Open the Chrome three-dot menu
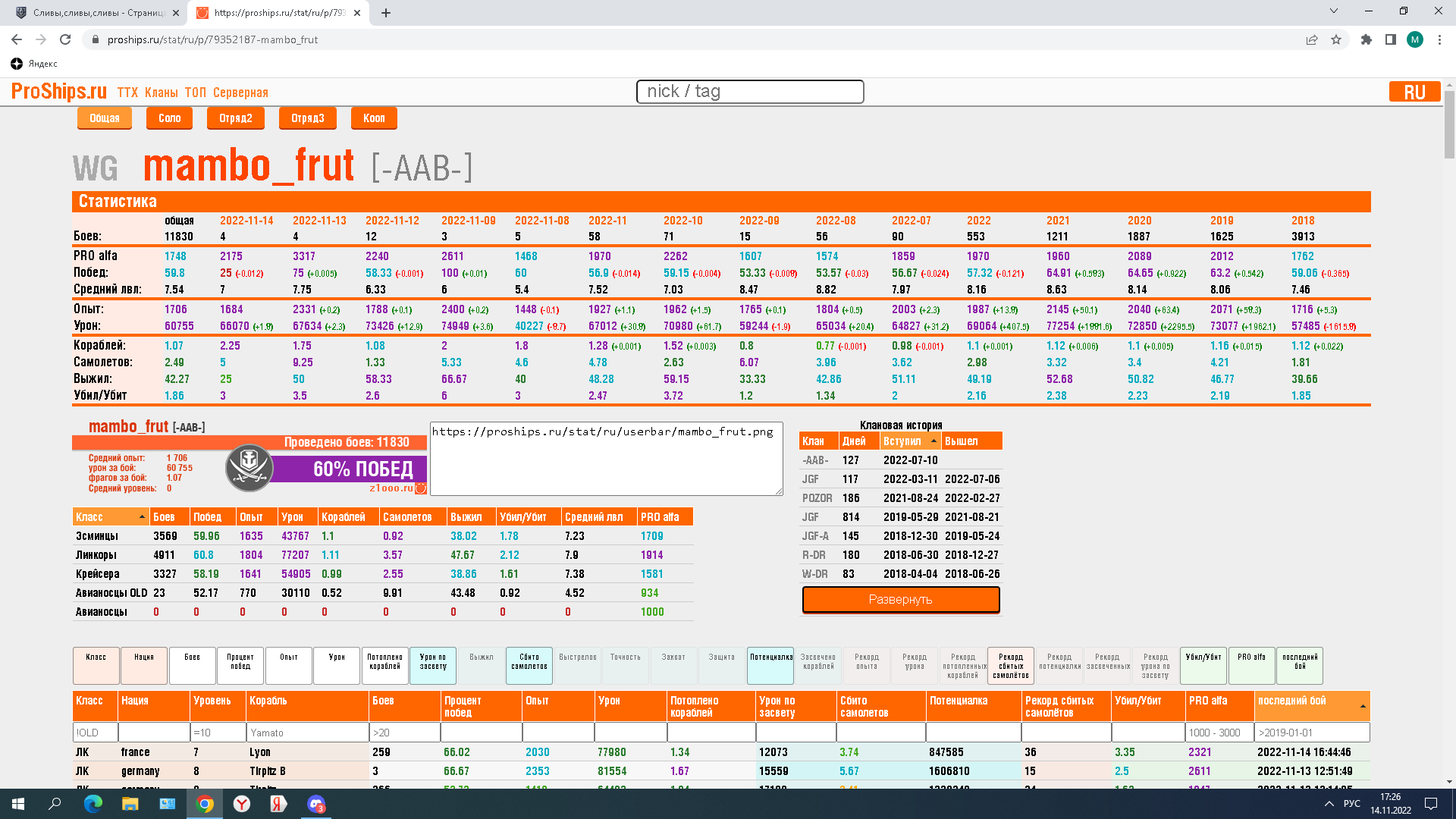Viewport: 1456px width, 819px height. click(1439, 39)
